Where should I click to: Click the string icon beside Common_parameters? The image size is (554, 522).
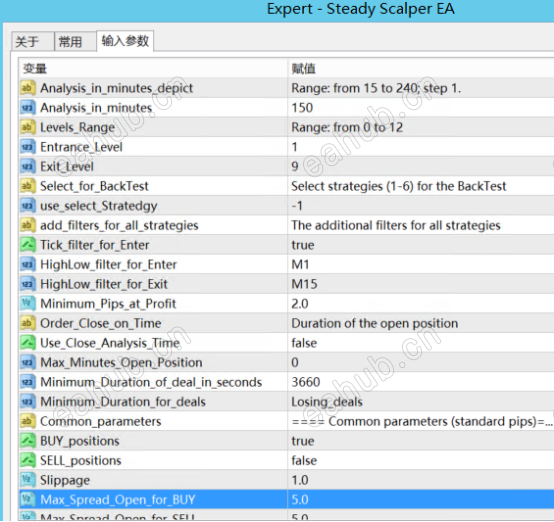point(28,421)
